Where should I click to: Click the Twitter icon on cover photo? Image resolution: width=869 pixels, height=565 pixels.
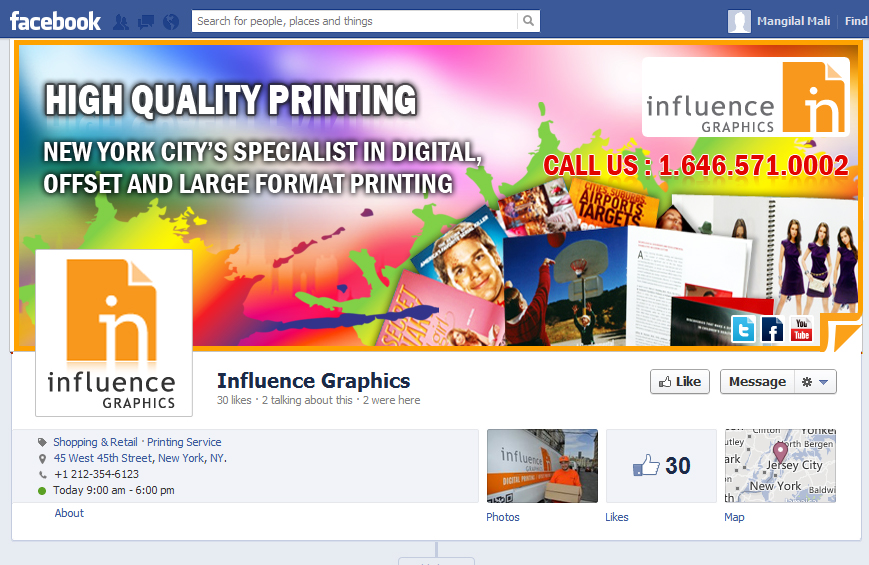(743, 329)
